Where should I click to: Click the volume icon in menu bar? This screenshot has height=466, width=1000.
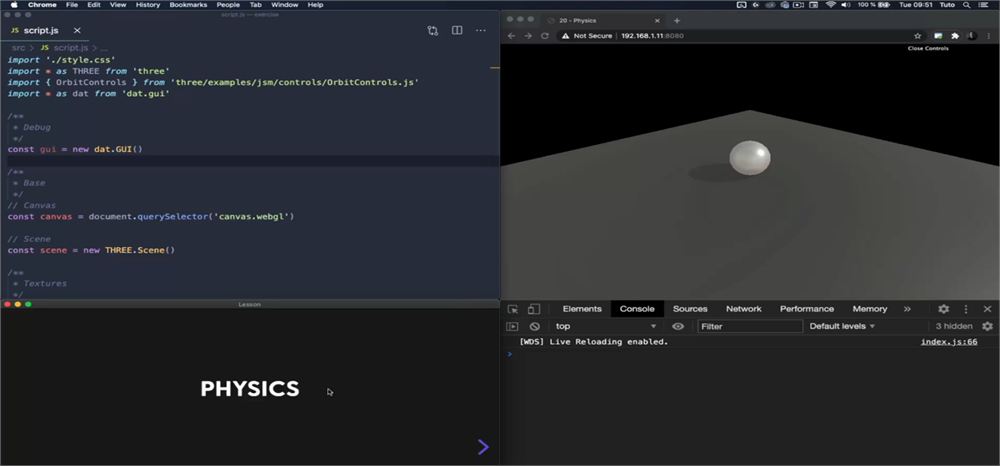[846, 4]
